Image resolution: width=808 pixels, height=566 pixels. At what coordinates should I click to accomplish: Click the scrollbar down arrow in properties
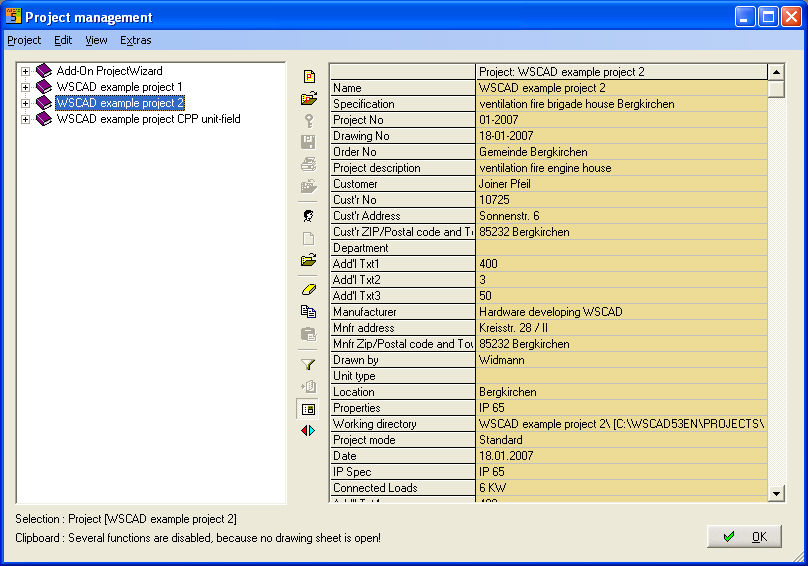(x=776, y=493)
